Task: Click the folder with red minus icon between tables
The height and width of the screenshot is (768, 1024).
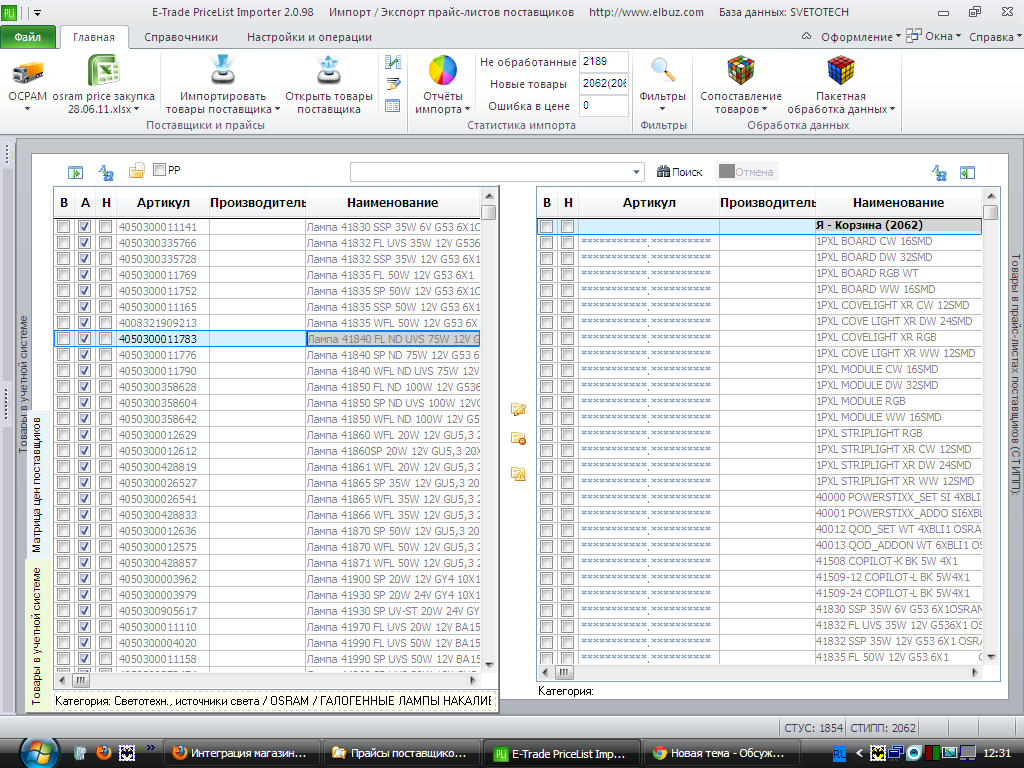Action: (x=518, y=438)
